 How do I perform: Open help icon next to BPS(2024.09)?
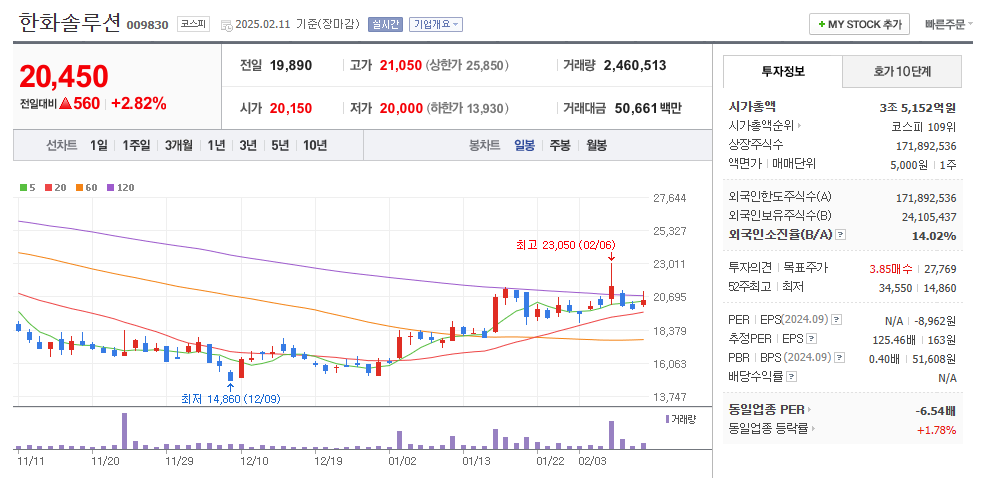click(x=839, y=358)
